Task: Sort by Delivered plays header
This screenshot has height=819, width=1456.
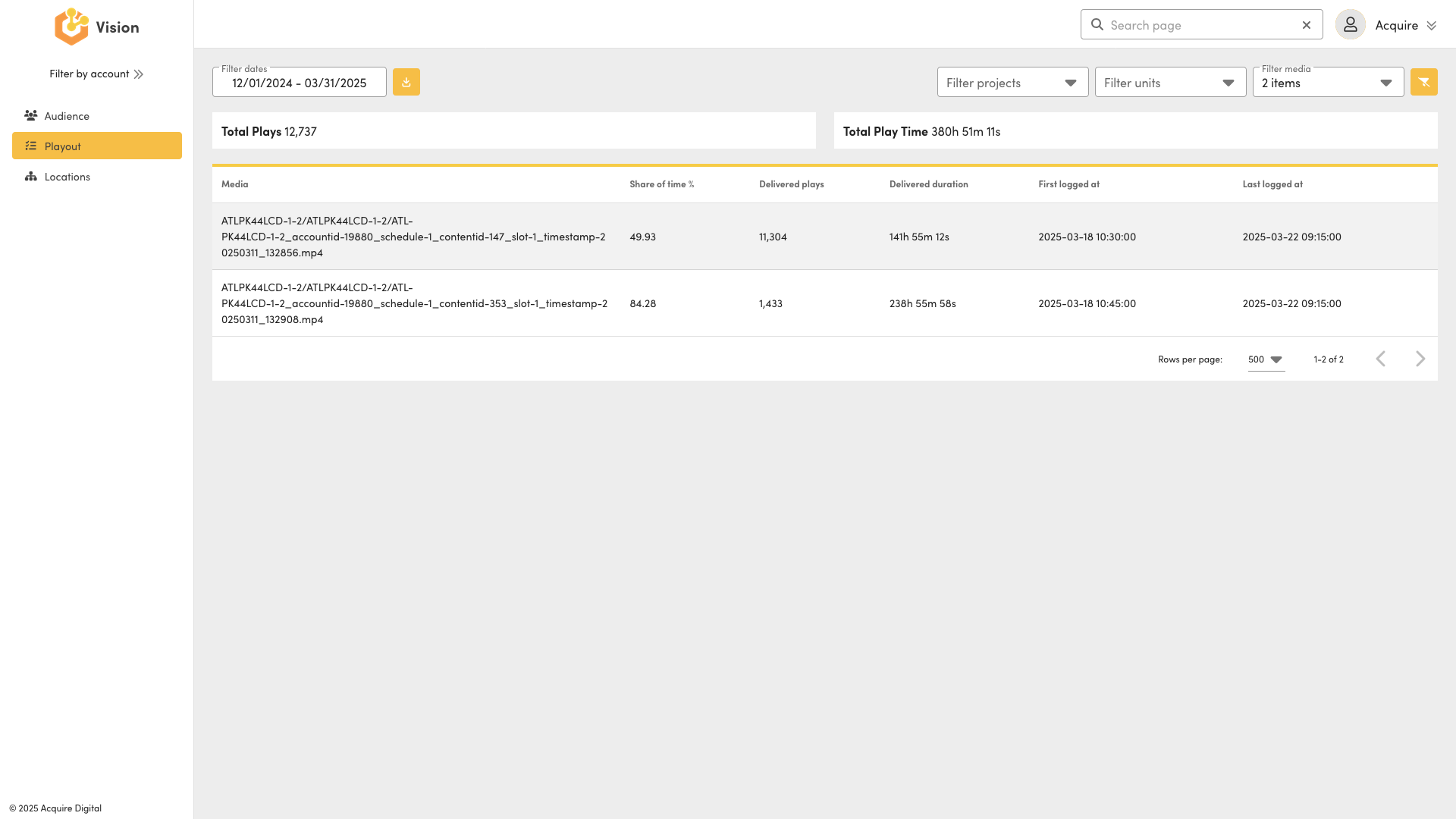Action: pos(792,184)
